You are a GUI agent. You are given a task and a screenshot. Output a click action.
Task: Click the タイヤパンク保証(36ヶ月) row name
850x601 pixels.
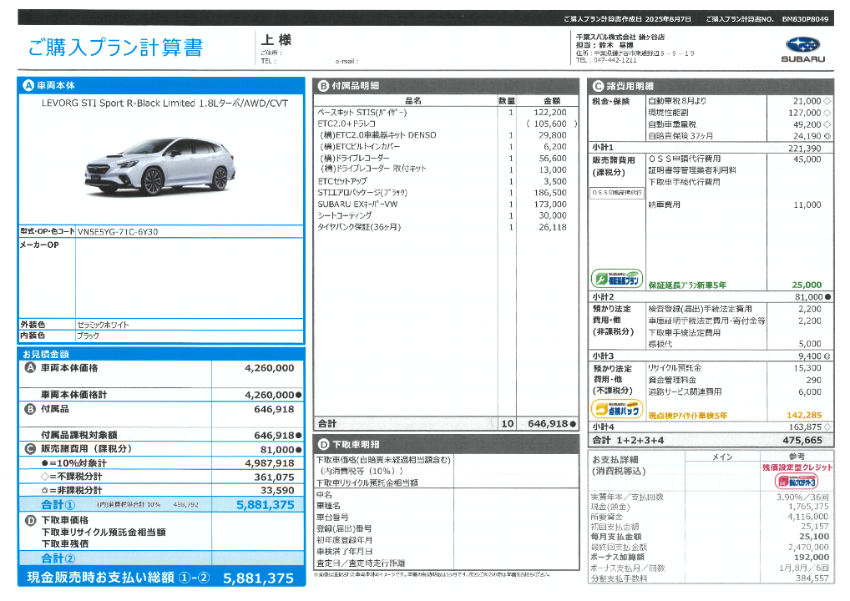[x=359, y=227]
